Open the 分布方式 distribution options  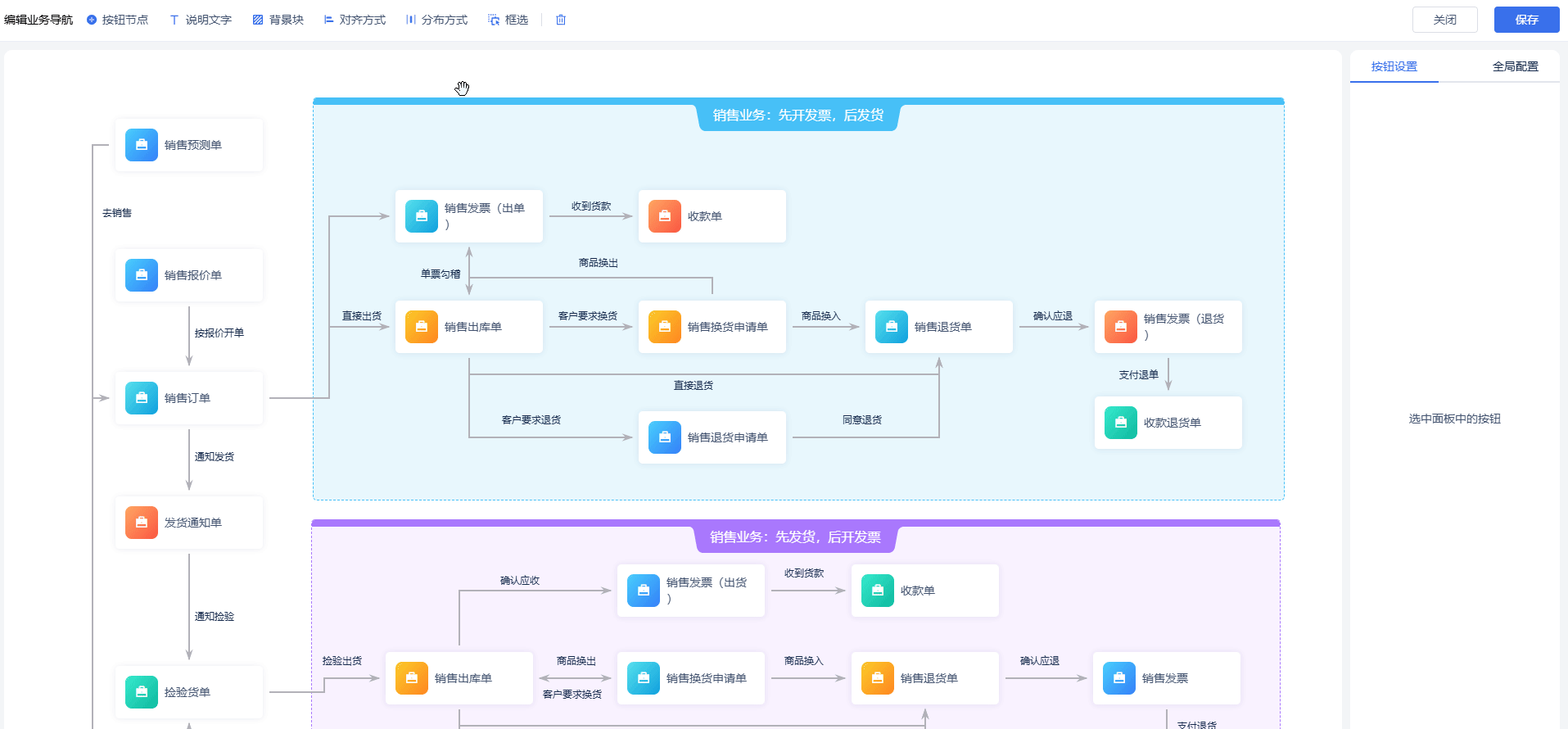pyautogui.click(x=436, y=20)
